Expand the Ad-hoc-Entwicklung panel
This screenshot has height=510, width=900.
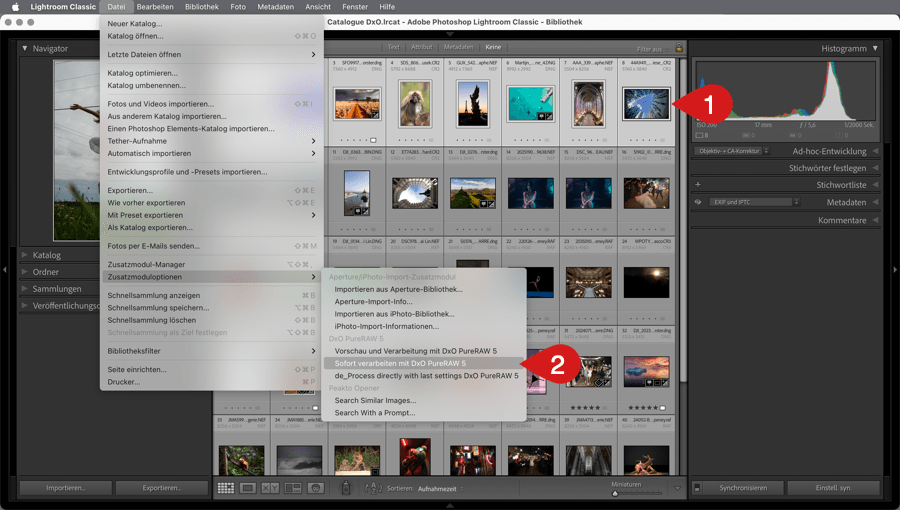(875, 151)
